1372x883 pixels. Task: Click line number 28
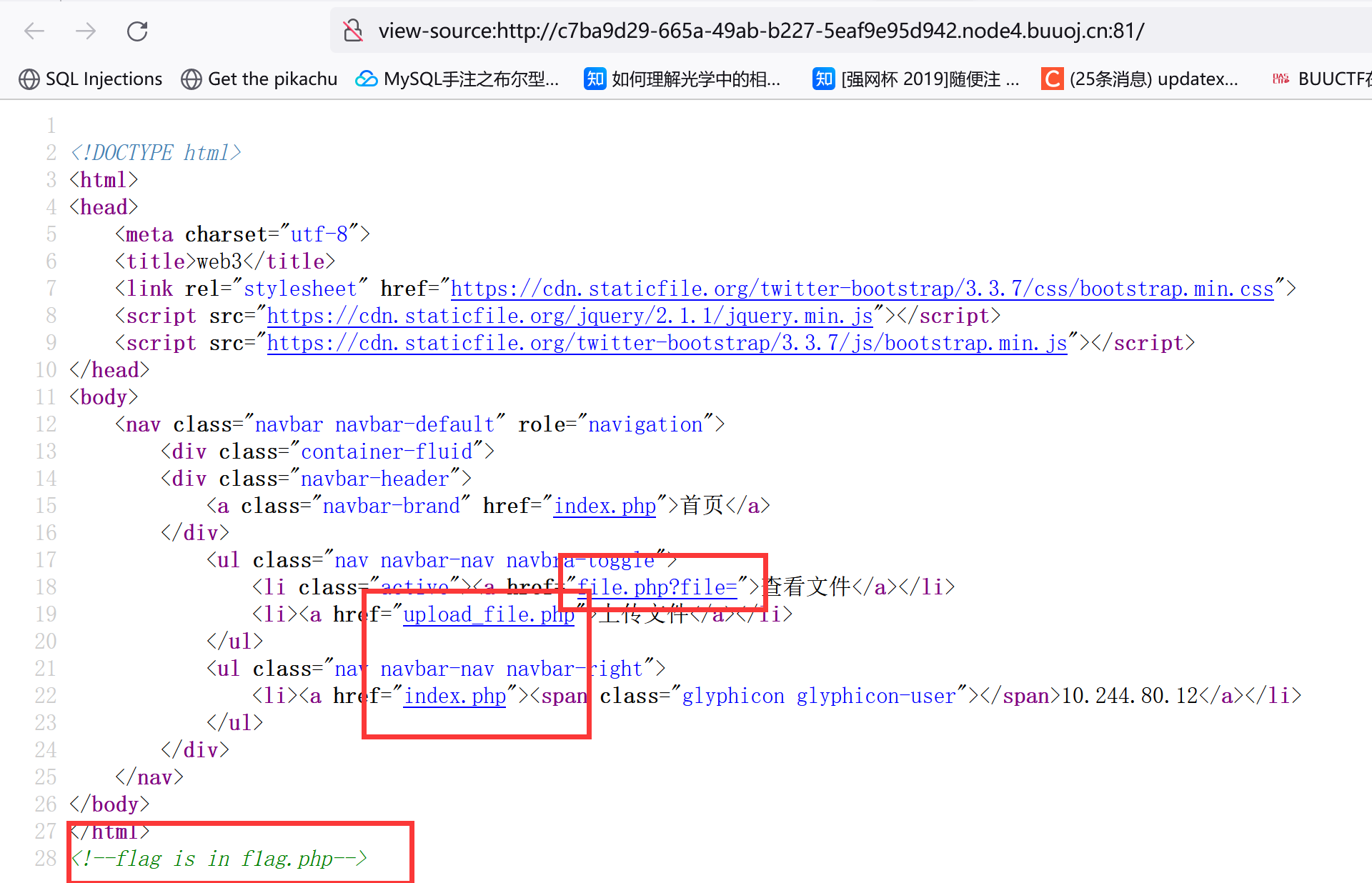pyautogui.click(x=45, y=859)
